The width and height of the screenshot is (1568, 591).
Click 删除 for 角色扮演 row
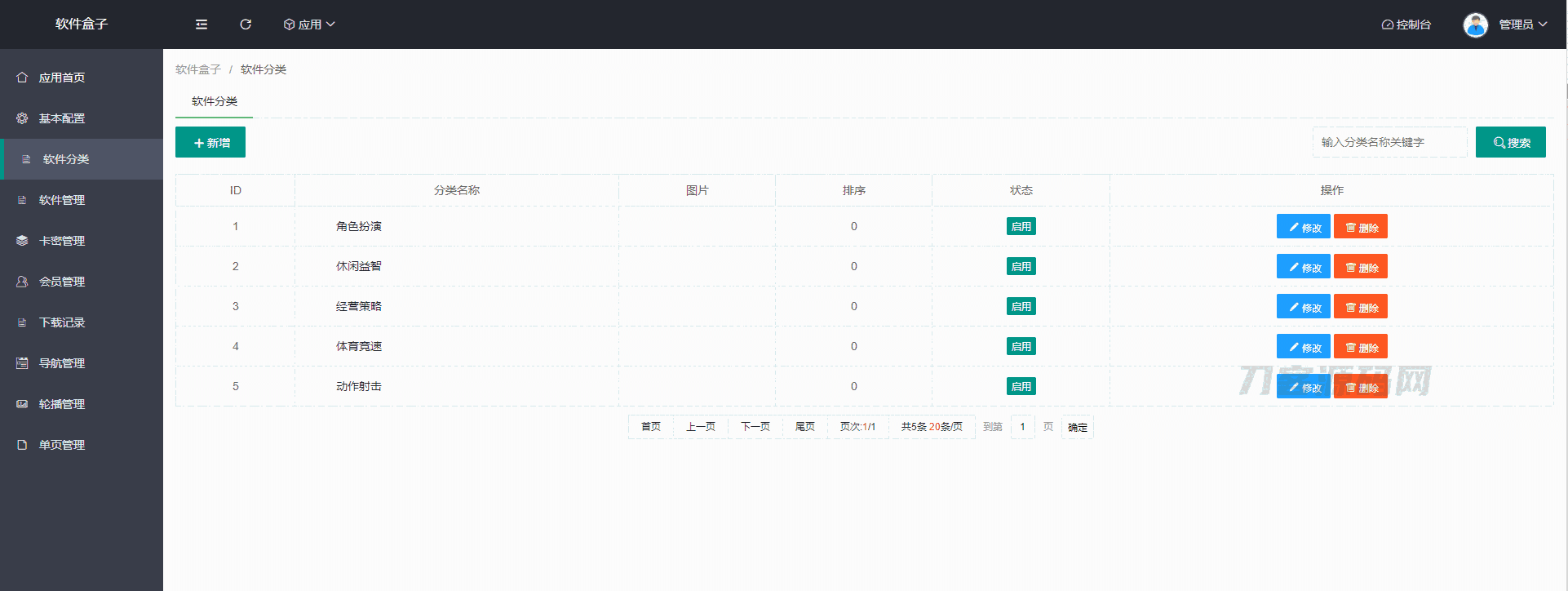1361,226
